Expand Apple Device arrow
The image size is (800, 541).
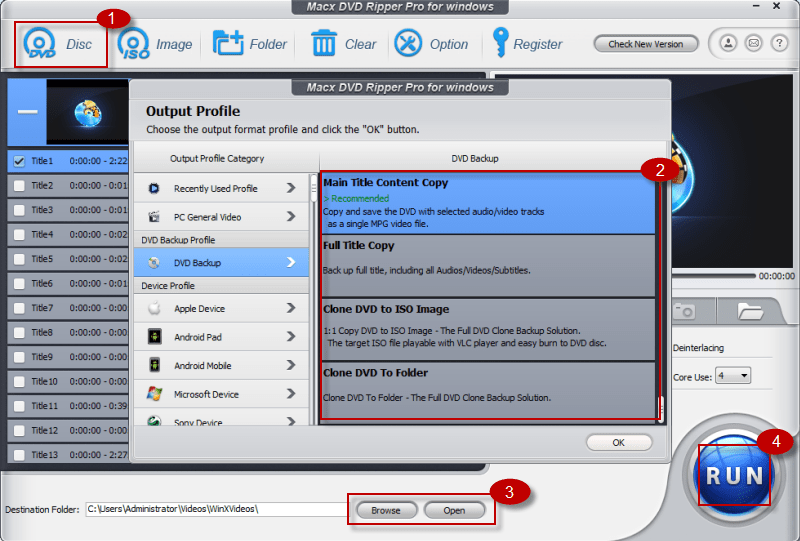point(291,308)
